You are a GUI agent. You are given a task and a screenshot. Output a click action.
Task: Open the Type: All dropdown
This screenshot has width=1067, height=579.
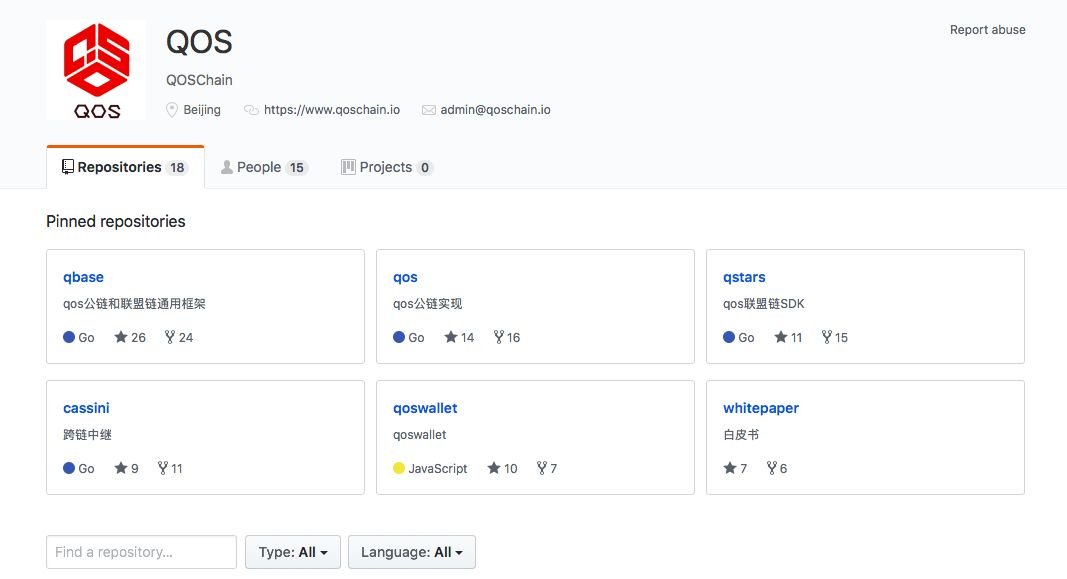point(293,552)
